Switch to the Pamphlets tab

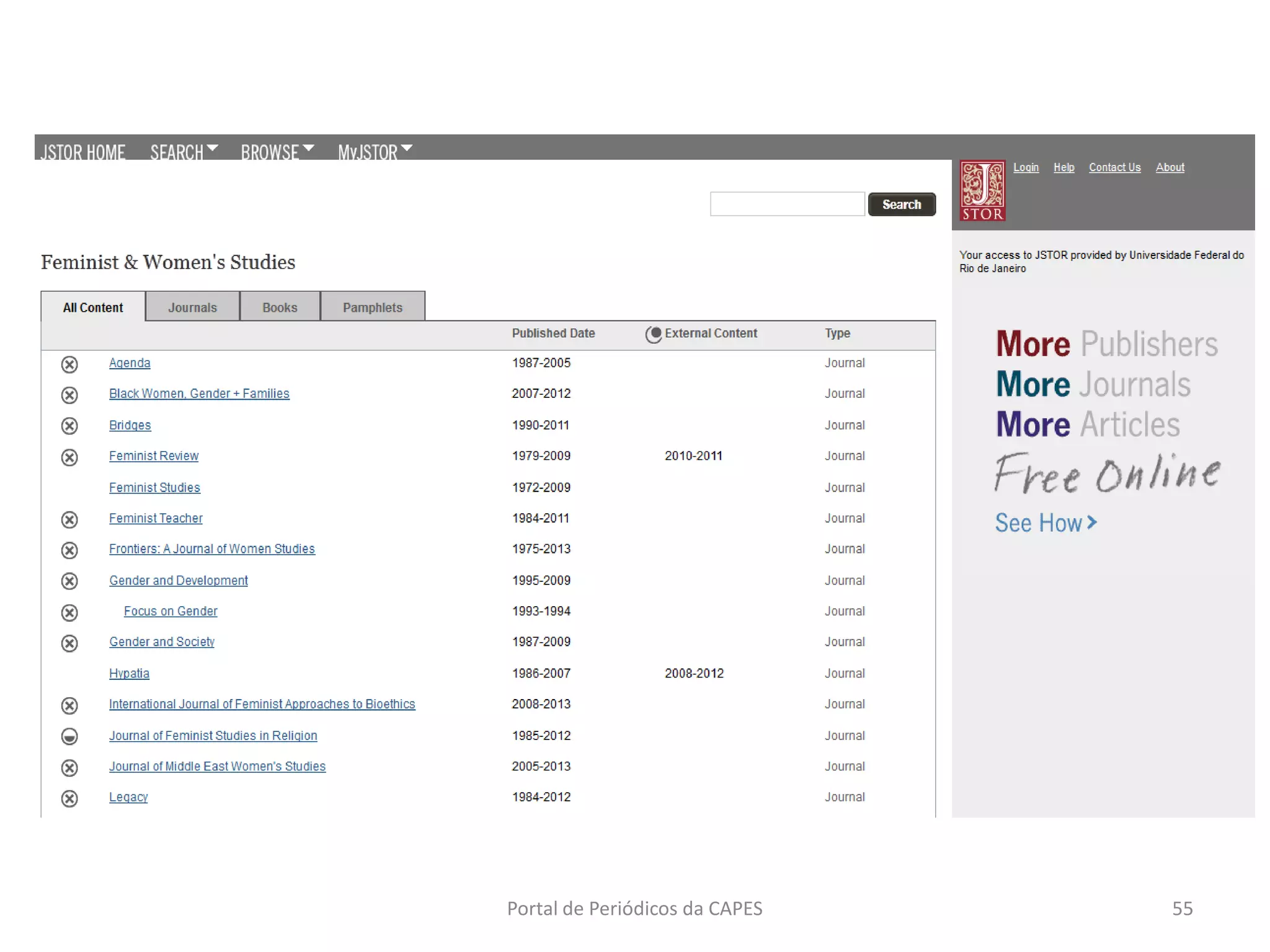point(372,307)
